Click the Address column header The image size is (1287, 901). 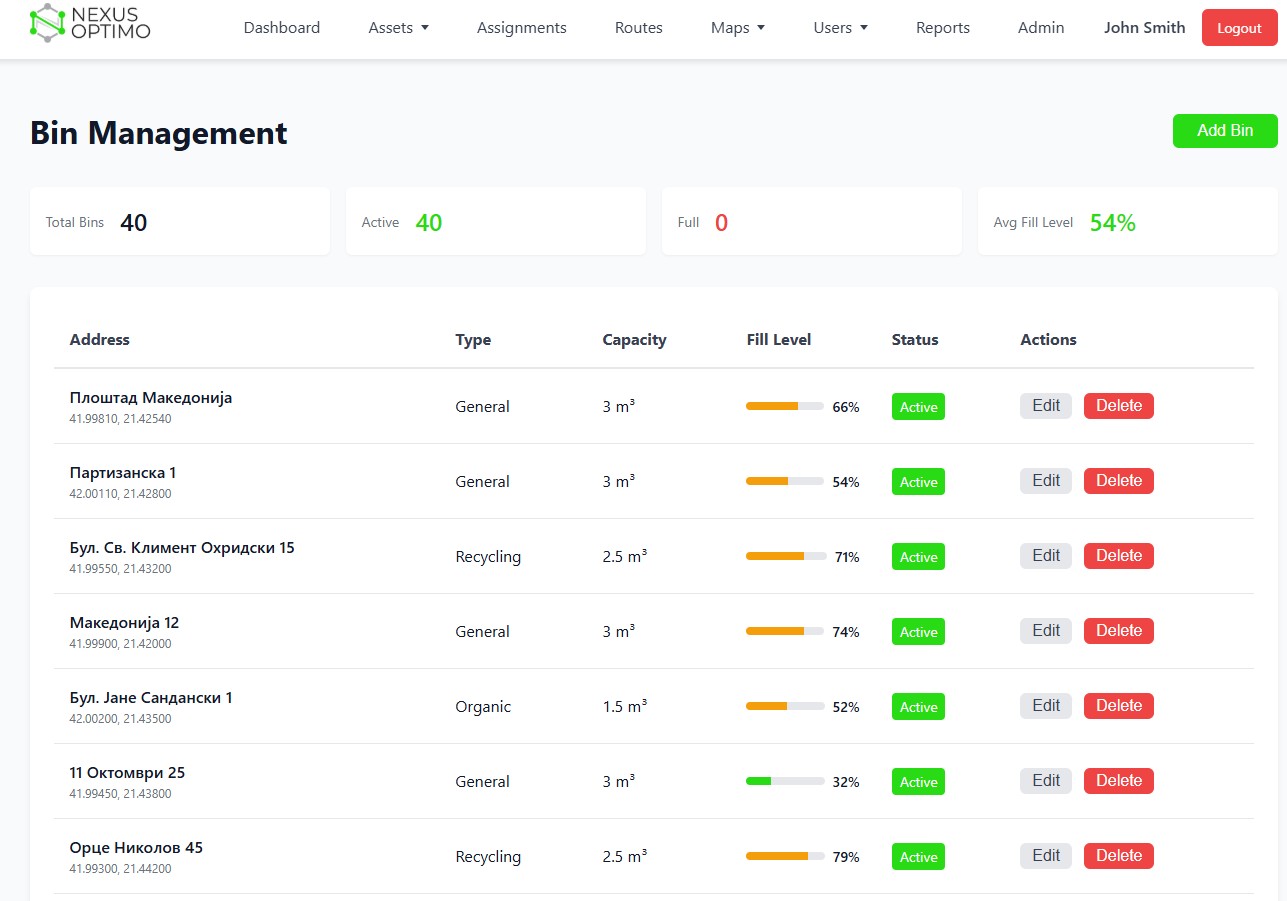[x=100, y=340]
